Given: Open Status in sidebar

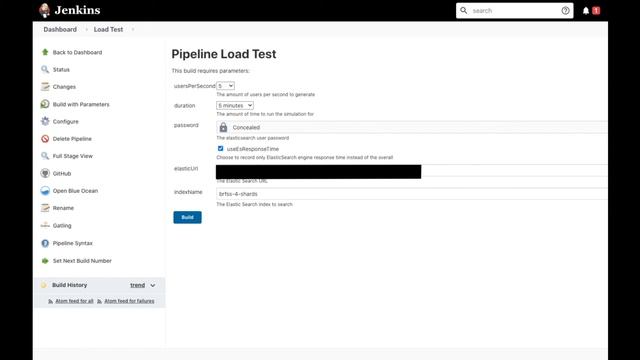Looking at the screenshot, I should tap(61, 70).
